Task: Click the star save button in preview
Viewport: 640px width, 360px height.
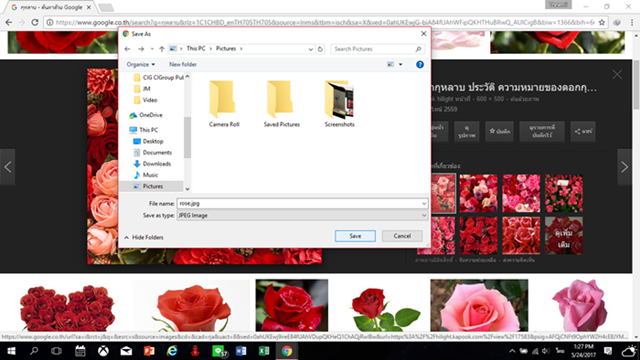Action: coord(500,131)
